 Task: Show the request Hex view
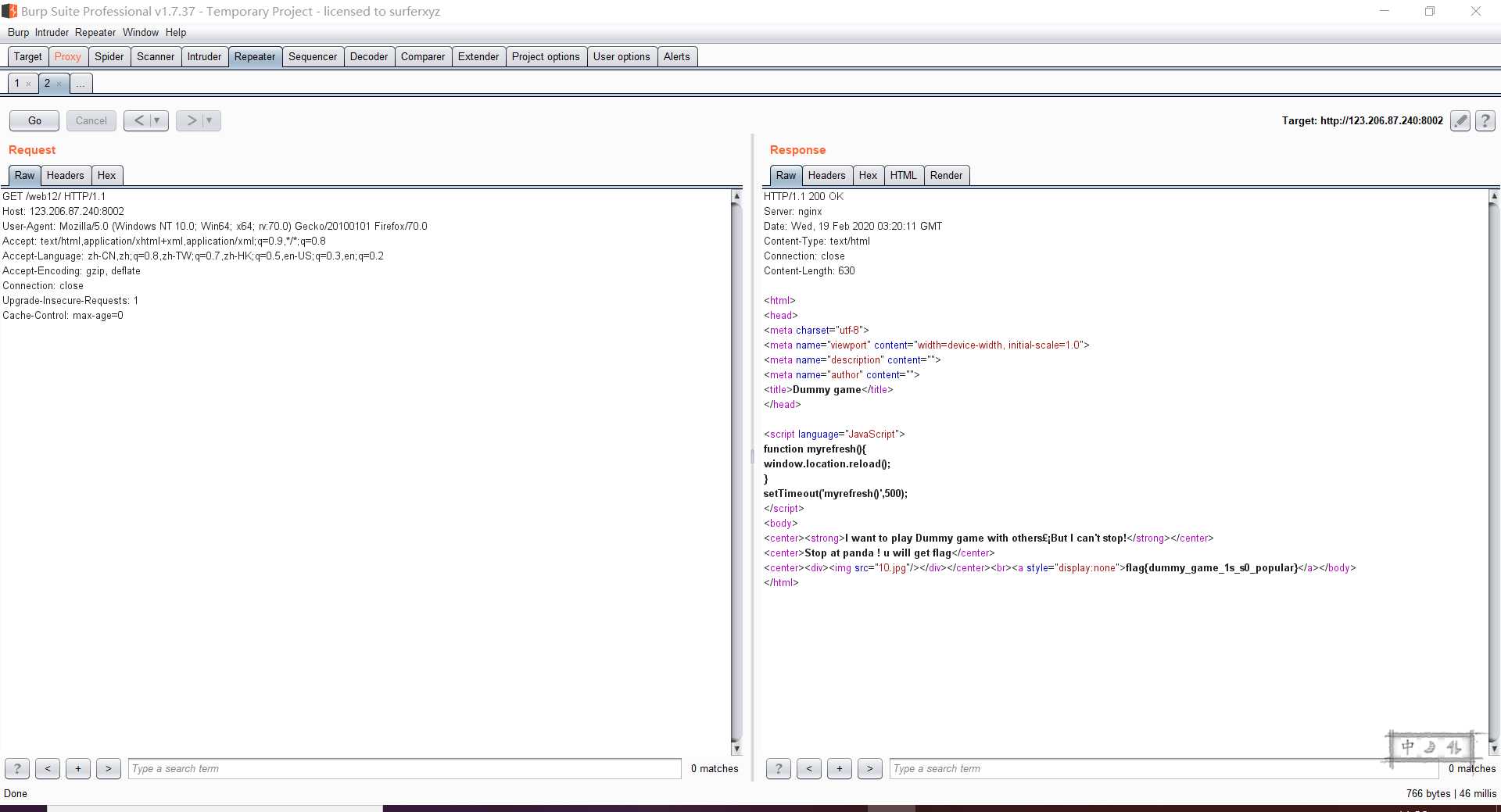pos(107,175)
